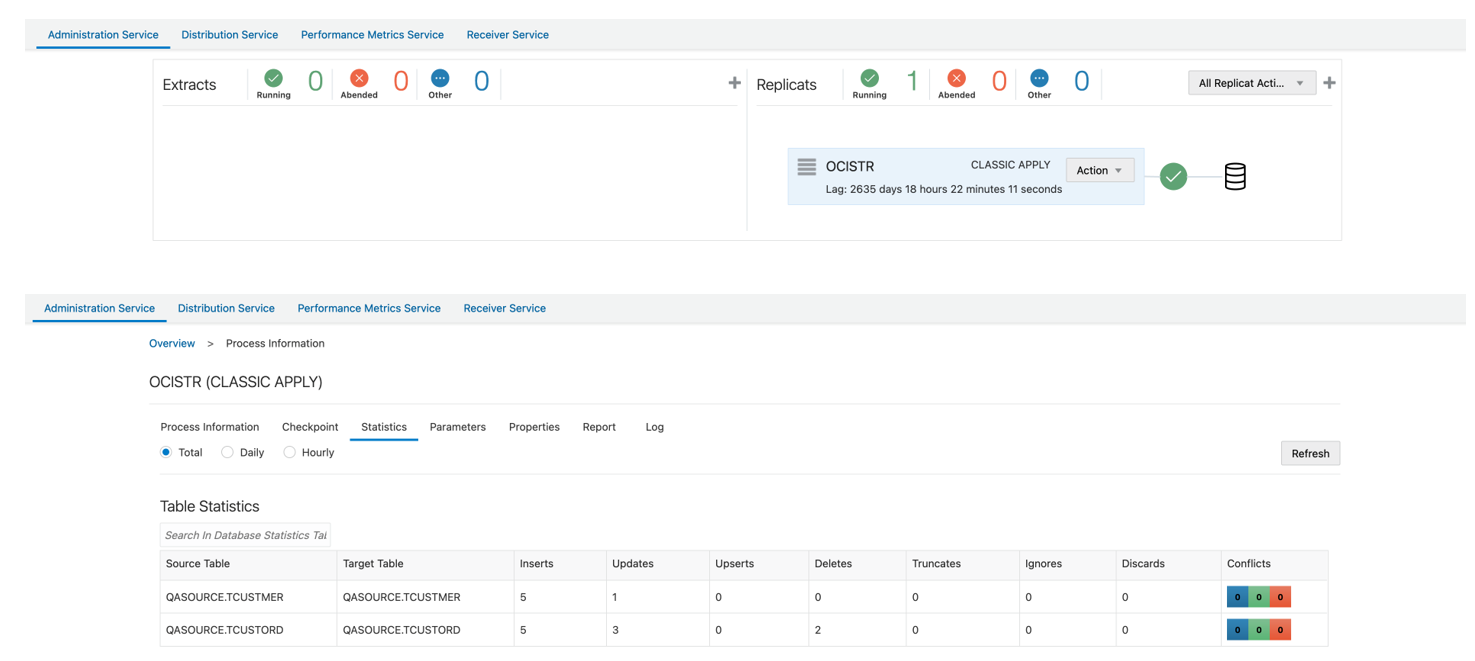This screenshot has height=661, width=1475.
Task: Switch to the Report tab
Action: pos(599,427)
